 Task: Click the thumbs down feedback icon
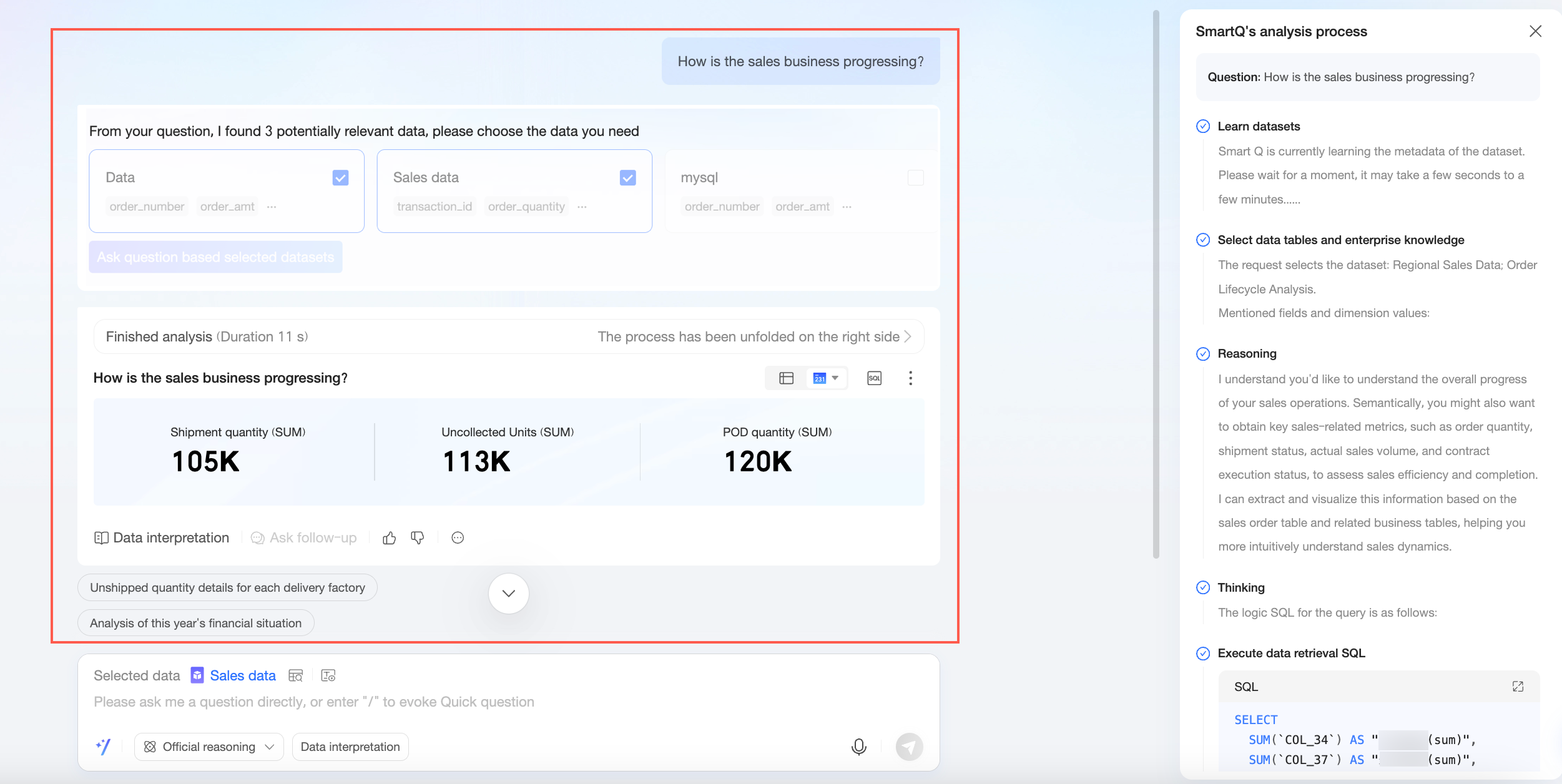[x=418, y=537]
